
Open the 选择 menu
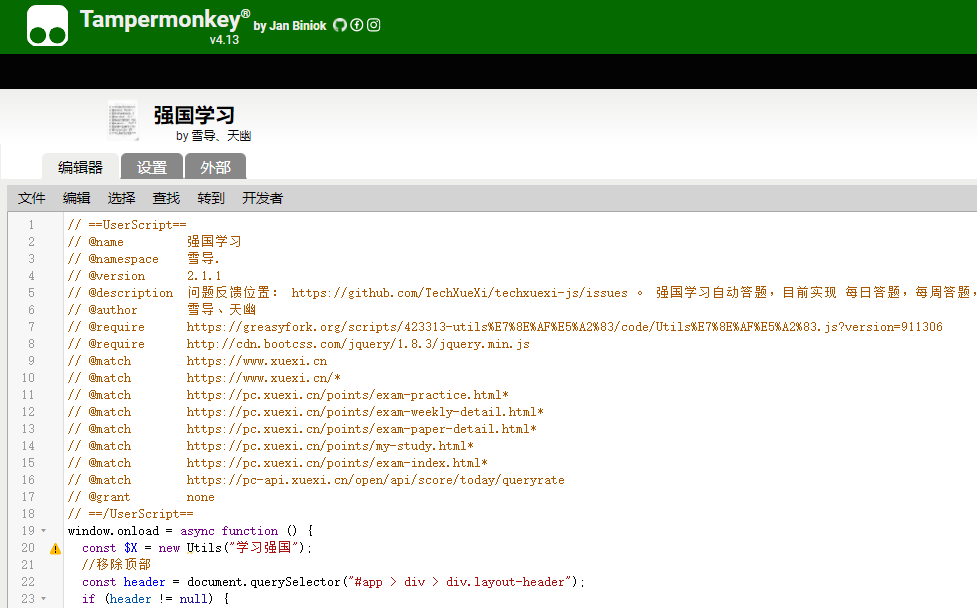point(122,198)
